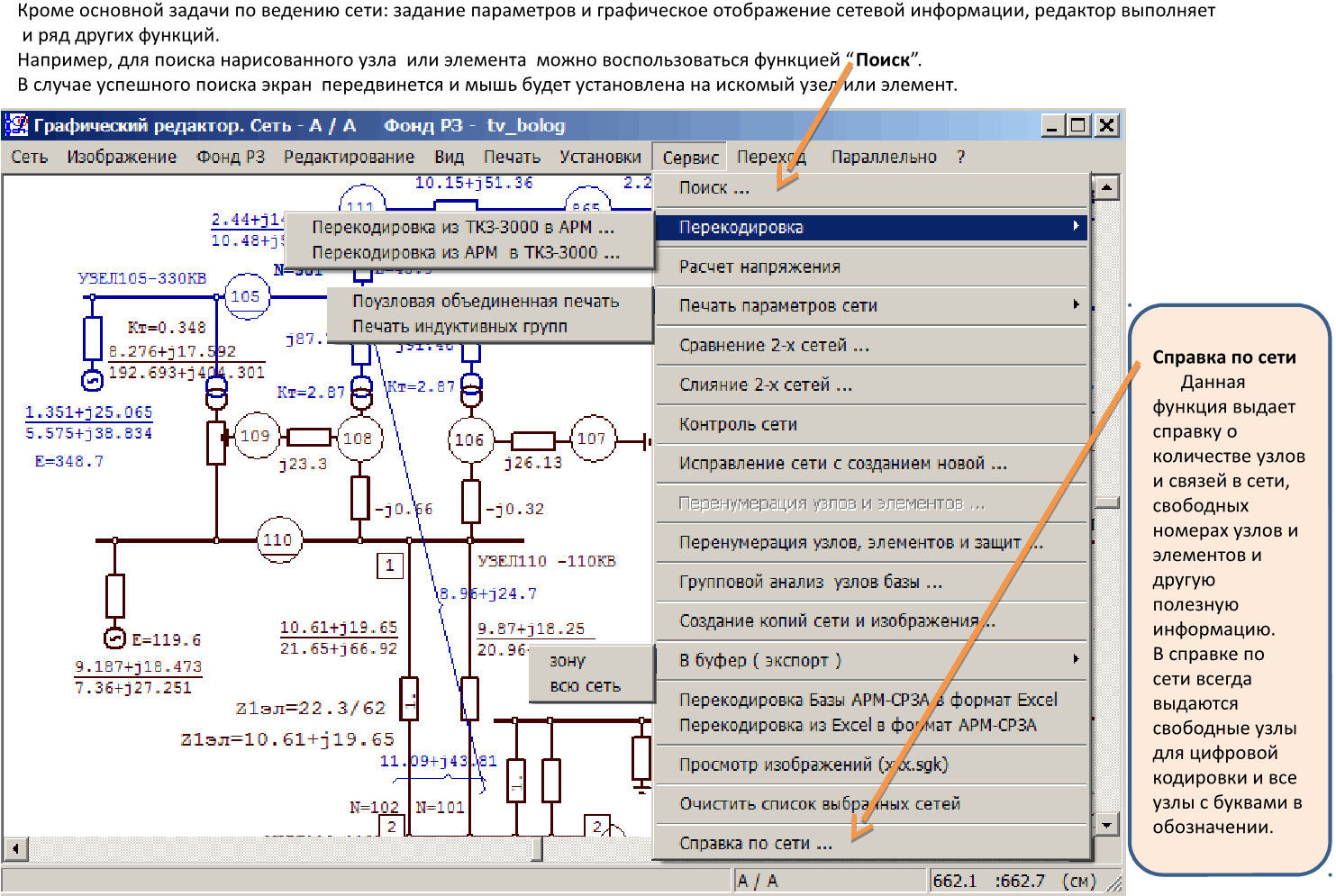Click the application icon in the title bar
The image size is (1336, 896).
[16, 125]
